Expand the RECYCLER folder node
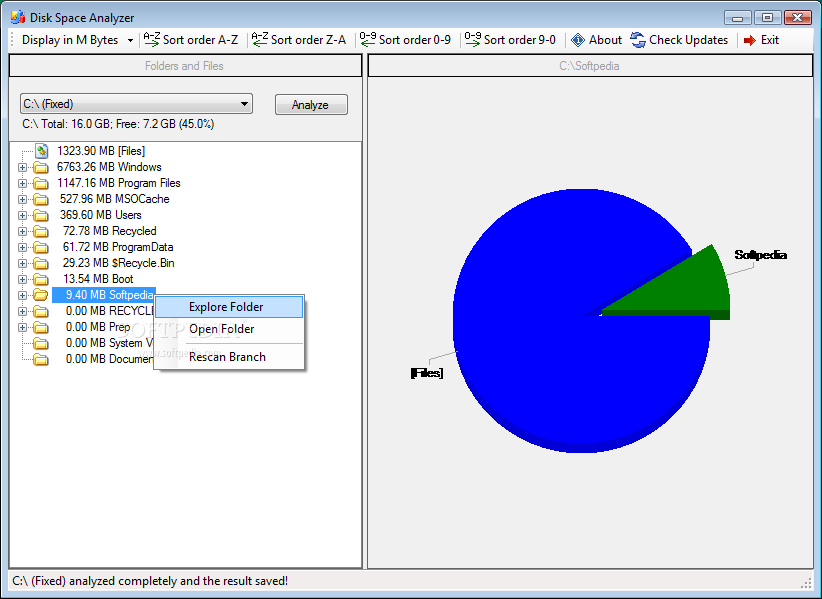Screen dimensions: 822x599 [x=22, y=311]
